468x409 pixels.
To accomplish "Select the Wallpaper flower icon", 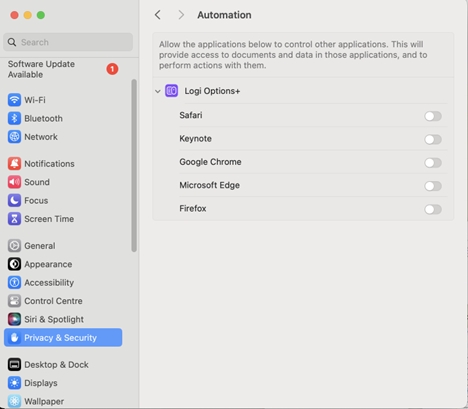I will point(14,401).
